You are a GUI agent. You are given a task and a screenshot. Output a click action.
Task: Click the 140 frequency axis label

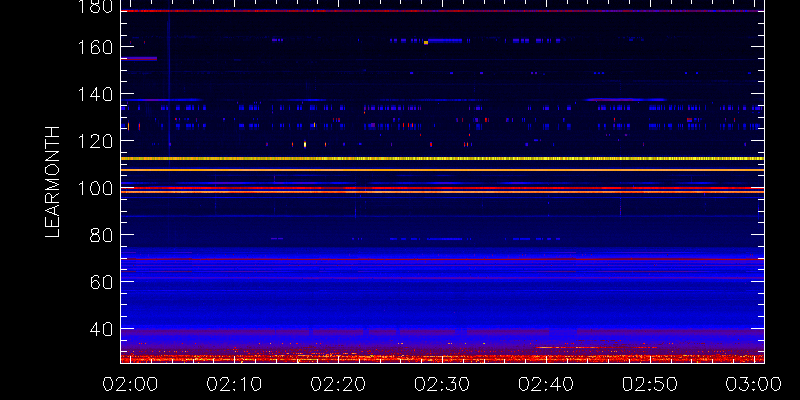[96, 94]
